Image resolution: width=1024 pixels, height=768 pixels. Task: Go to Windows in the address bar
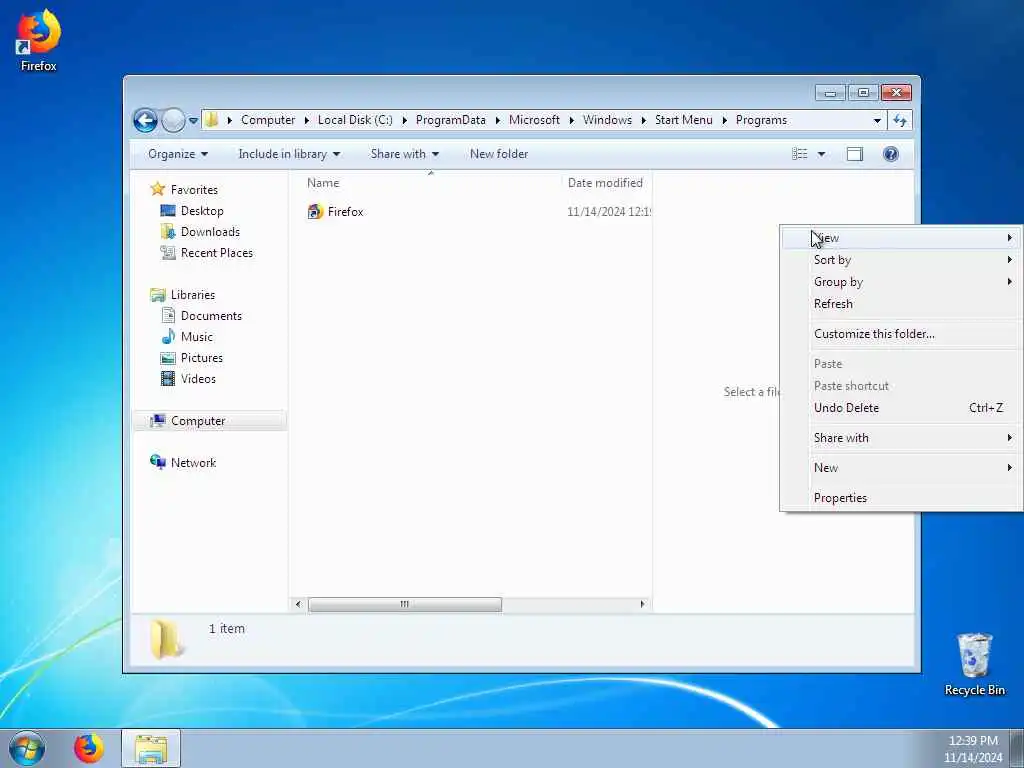607,120
